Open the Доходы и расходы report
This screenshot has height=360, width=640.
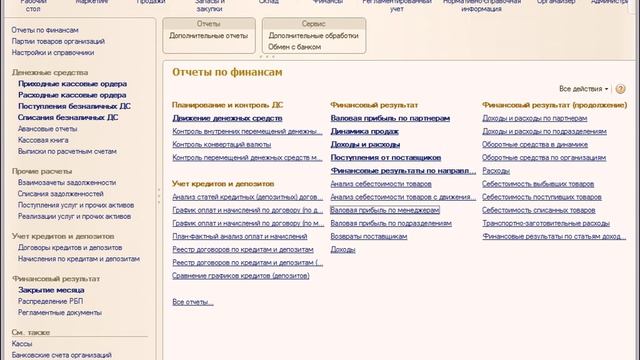point(365,144)
